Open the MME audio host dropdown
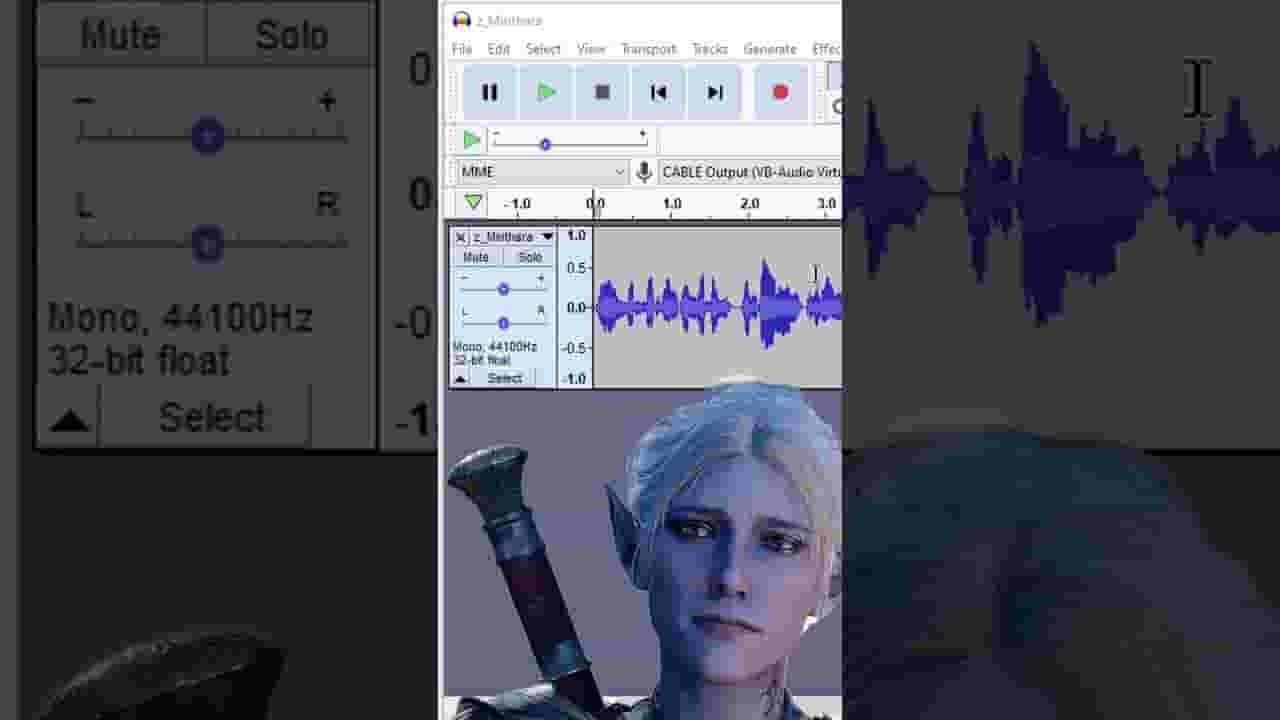 (543, 172)
